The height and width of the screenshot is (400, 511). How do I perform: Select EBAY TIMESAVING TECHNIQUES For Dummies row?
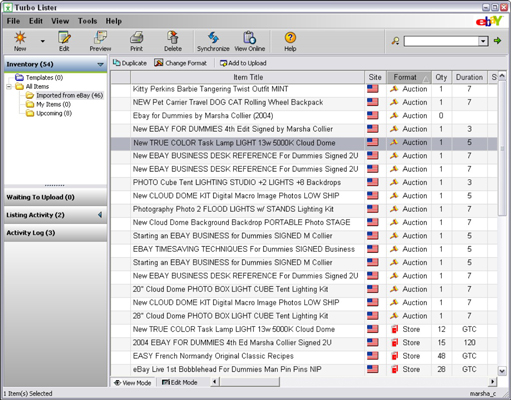tap(304, 249)
